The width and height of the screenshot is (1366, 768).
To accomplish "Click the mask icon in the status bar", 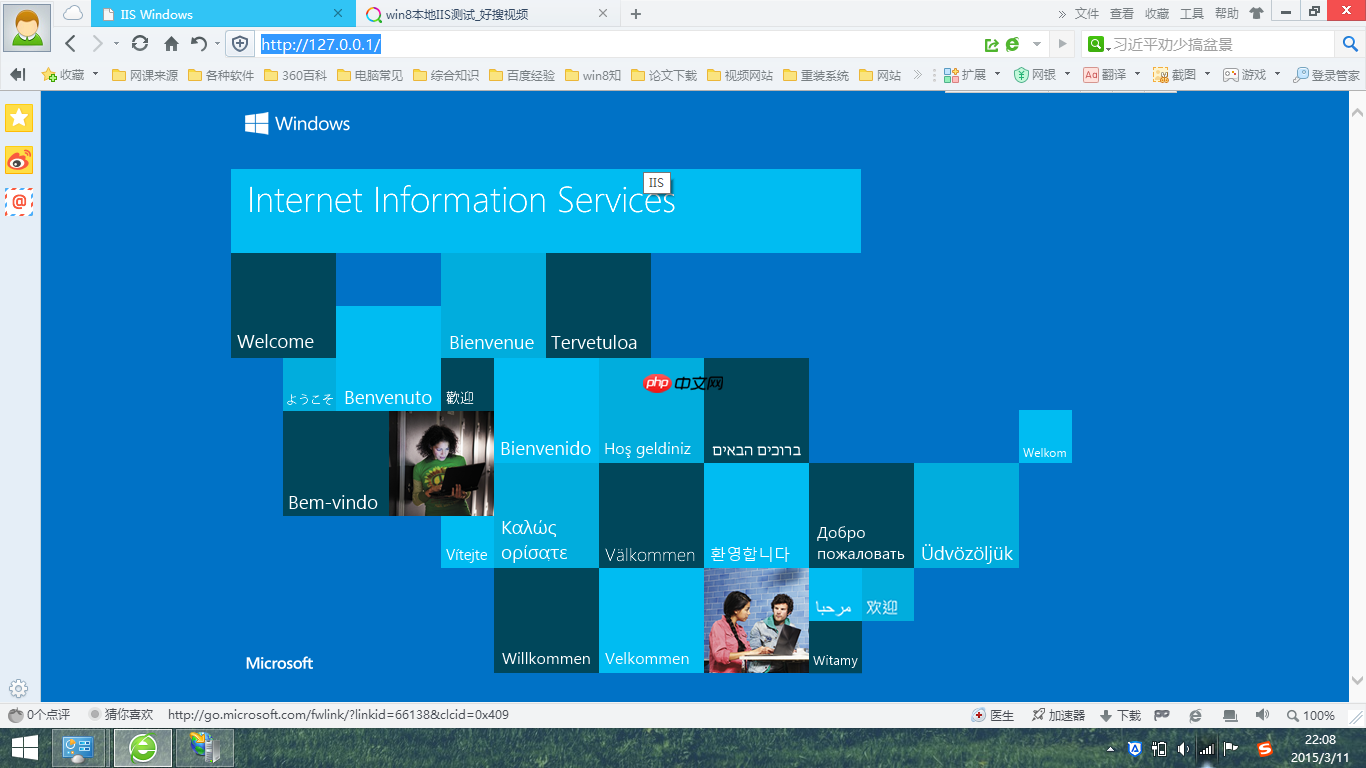I will pyautogui.click(x=1162, y=715).
